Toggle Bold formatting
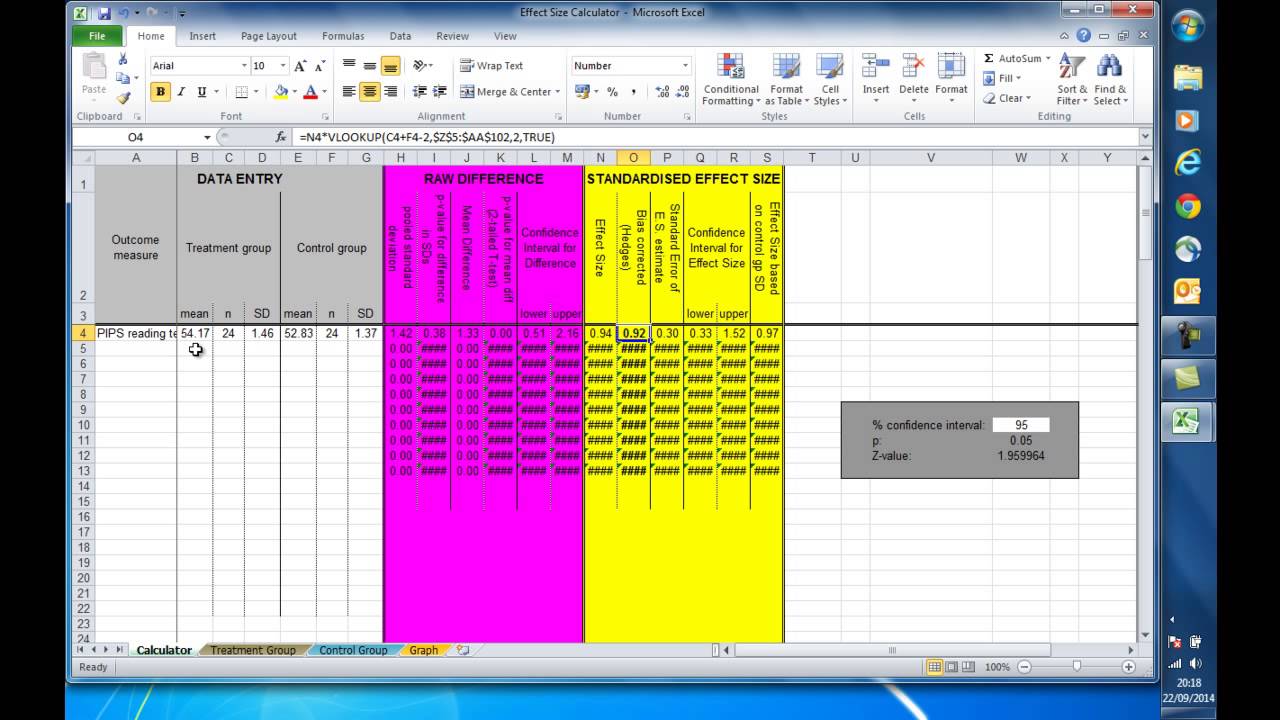The height and width of the screenshot is (720, 1280). (x=160, y=92)
